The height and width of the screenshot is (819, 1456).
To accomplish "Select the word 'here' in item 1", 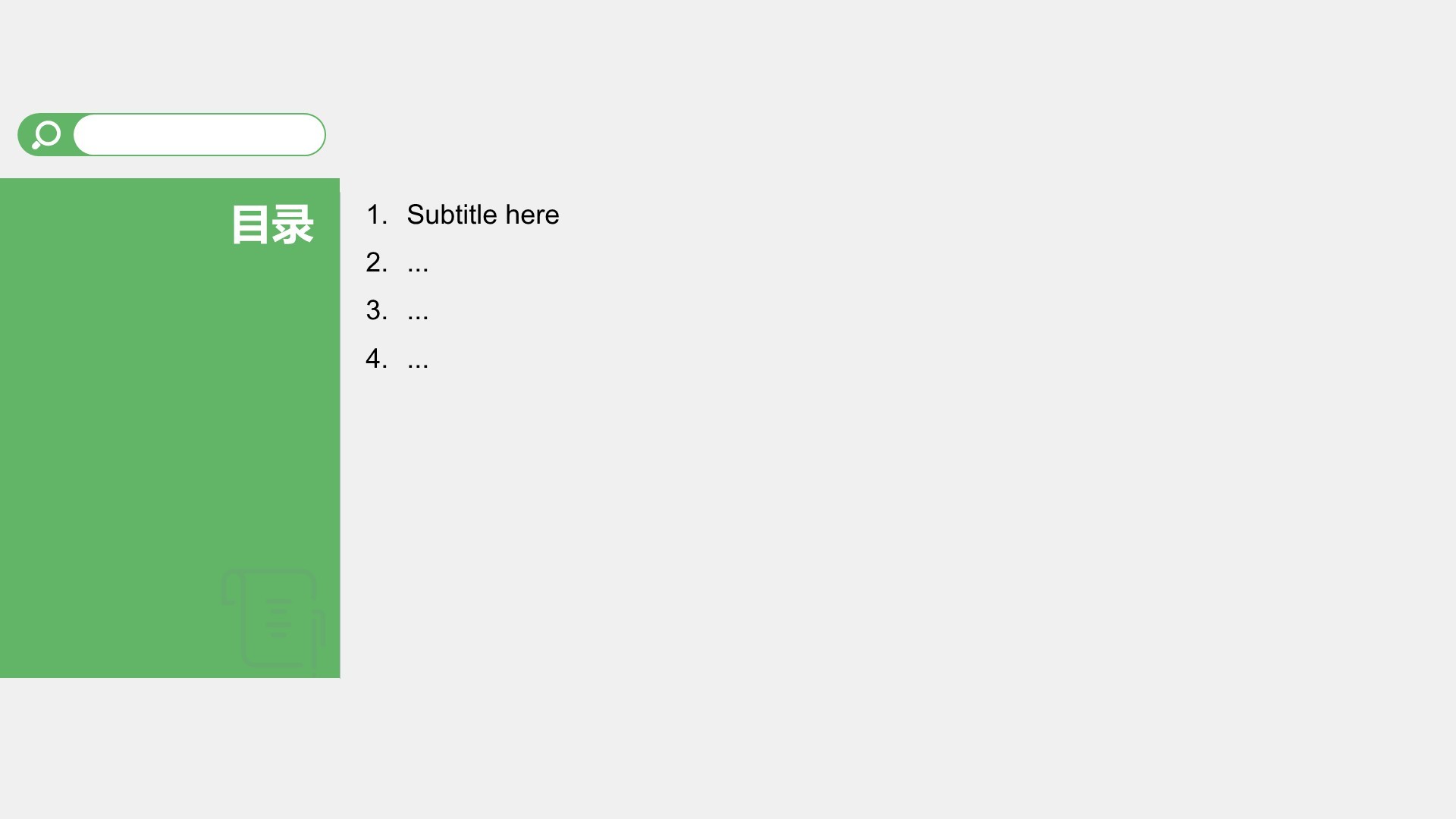I will 532,215.
